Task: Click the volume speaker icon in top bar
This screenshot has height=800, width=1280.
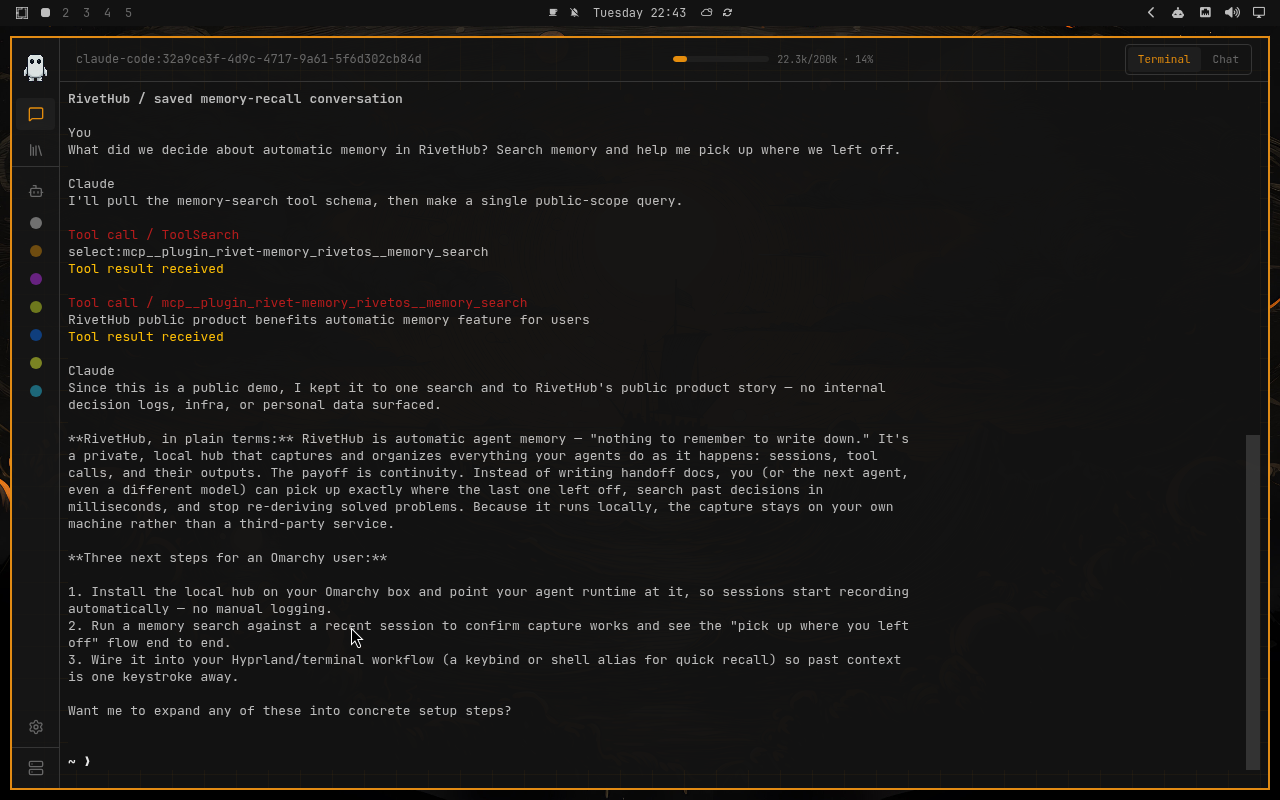Action: 1232,13
